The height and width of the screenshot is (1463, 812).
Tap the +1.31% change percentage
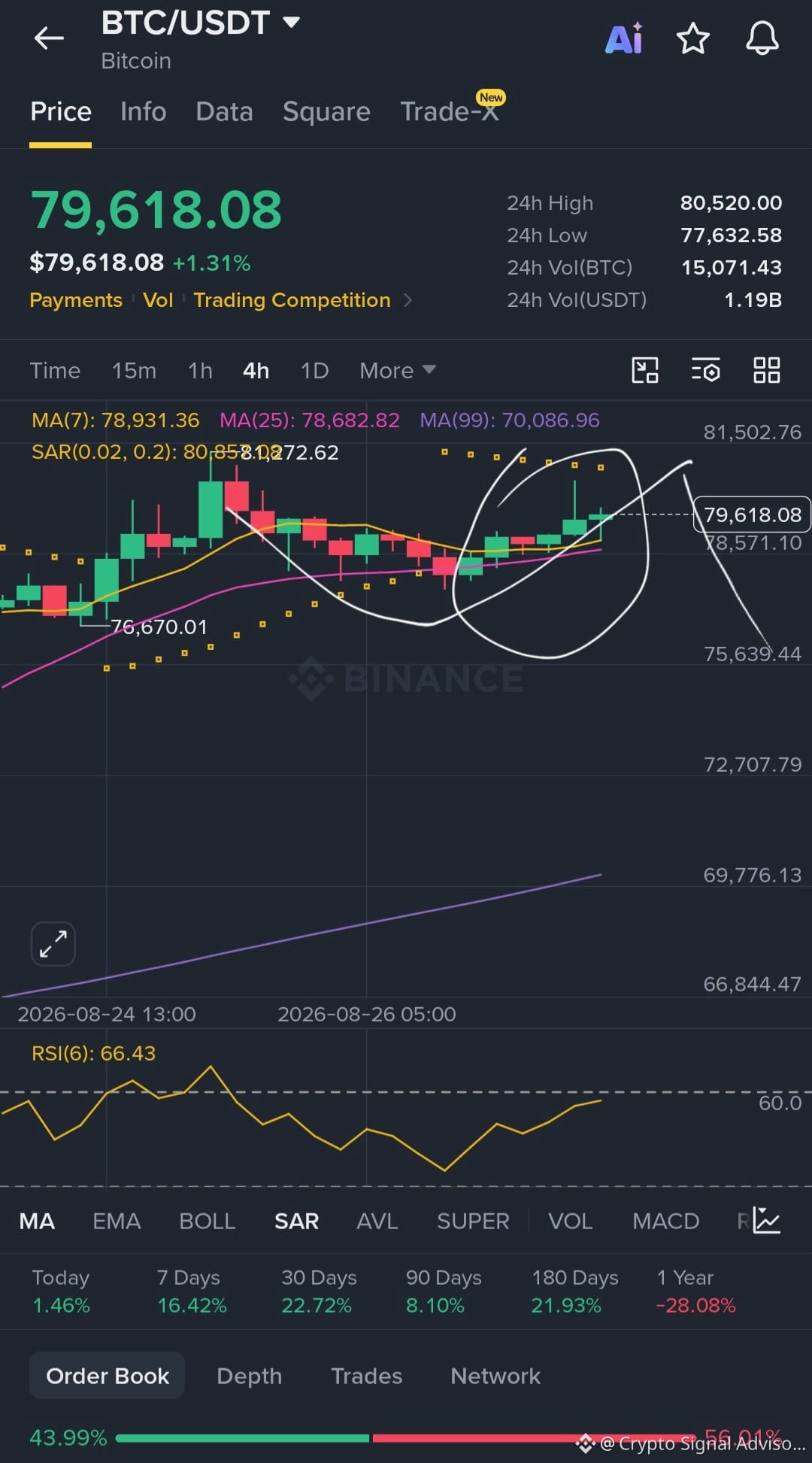pyautogui.click(x=211, y=263)
